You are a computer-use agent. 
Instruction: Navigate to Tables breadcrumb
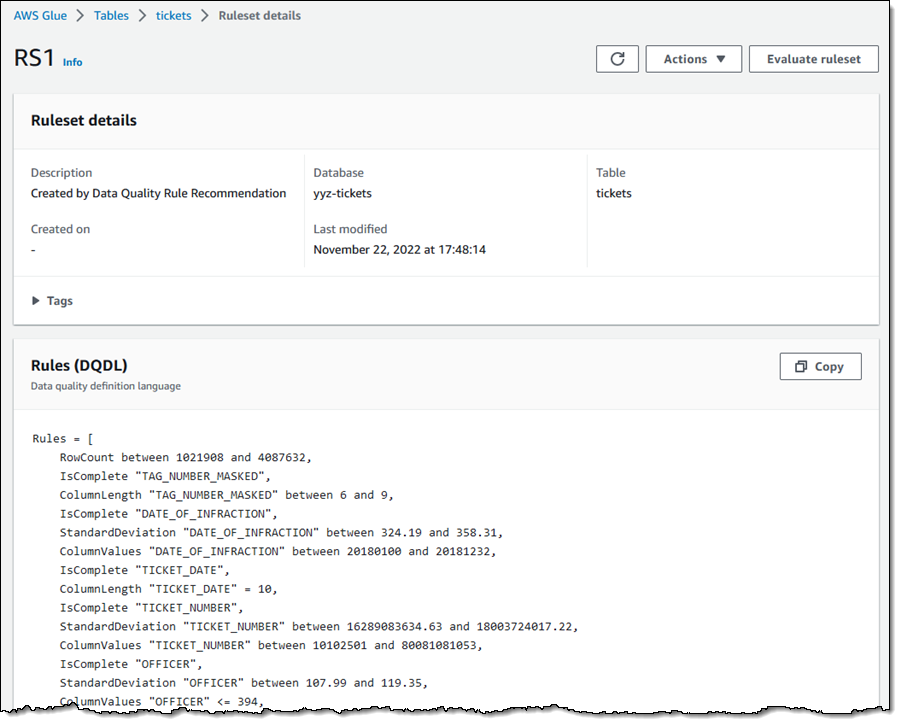(x=111, y=16)
